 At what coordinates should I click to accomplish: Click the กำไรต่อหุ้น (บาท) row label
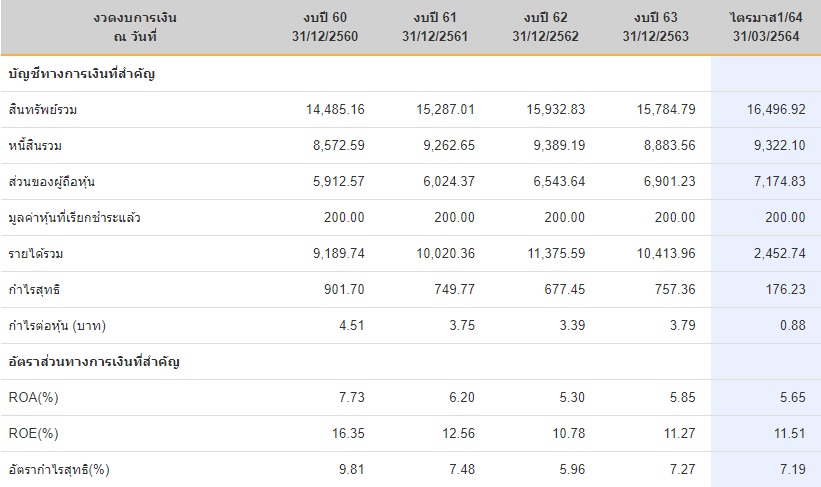58,326
